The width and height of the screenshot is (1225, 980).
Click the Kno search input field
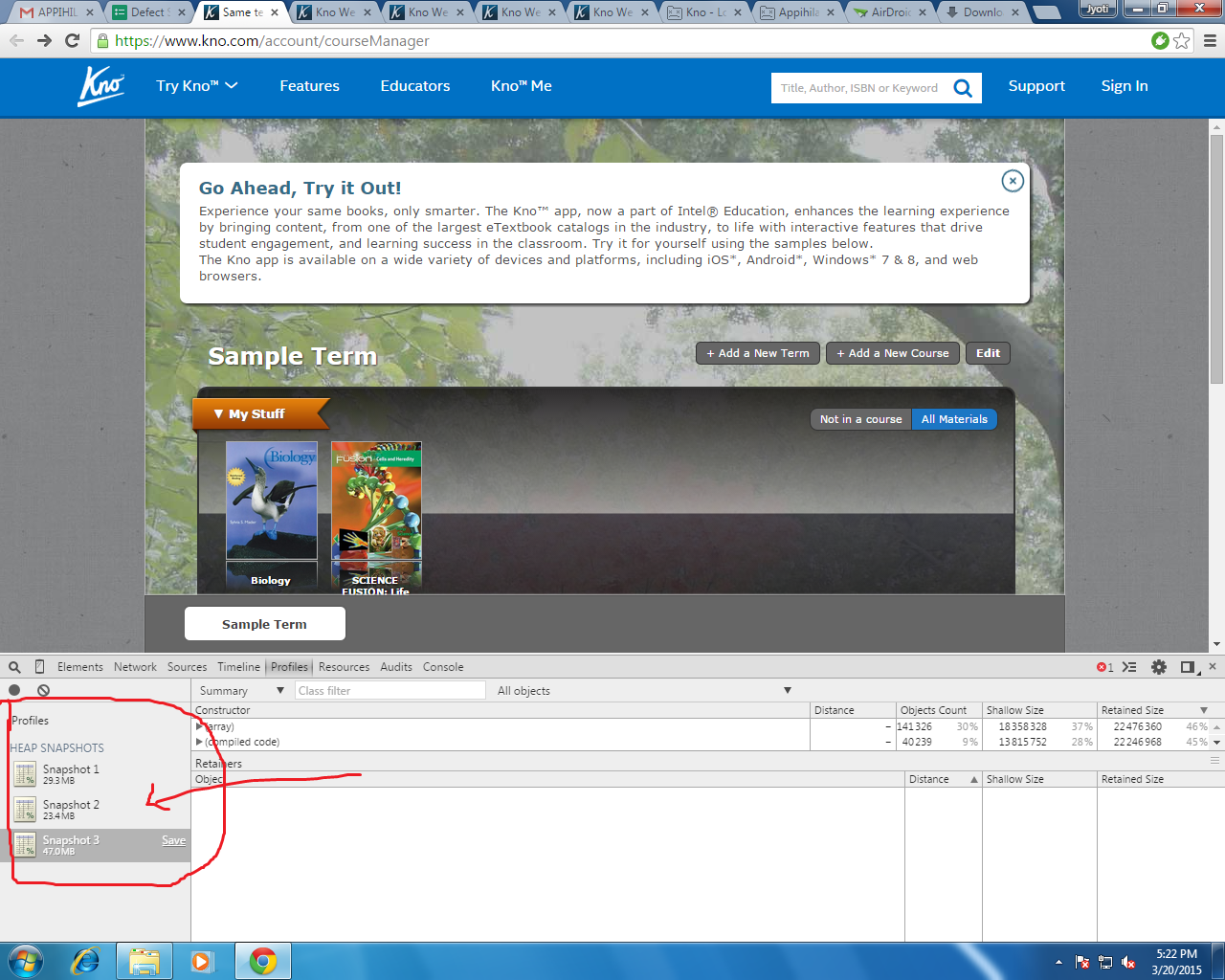click(859, 88)
